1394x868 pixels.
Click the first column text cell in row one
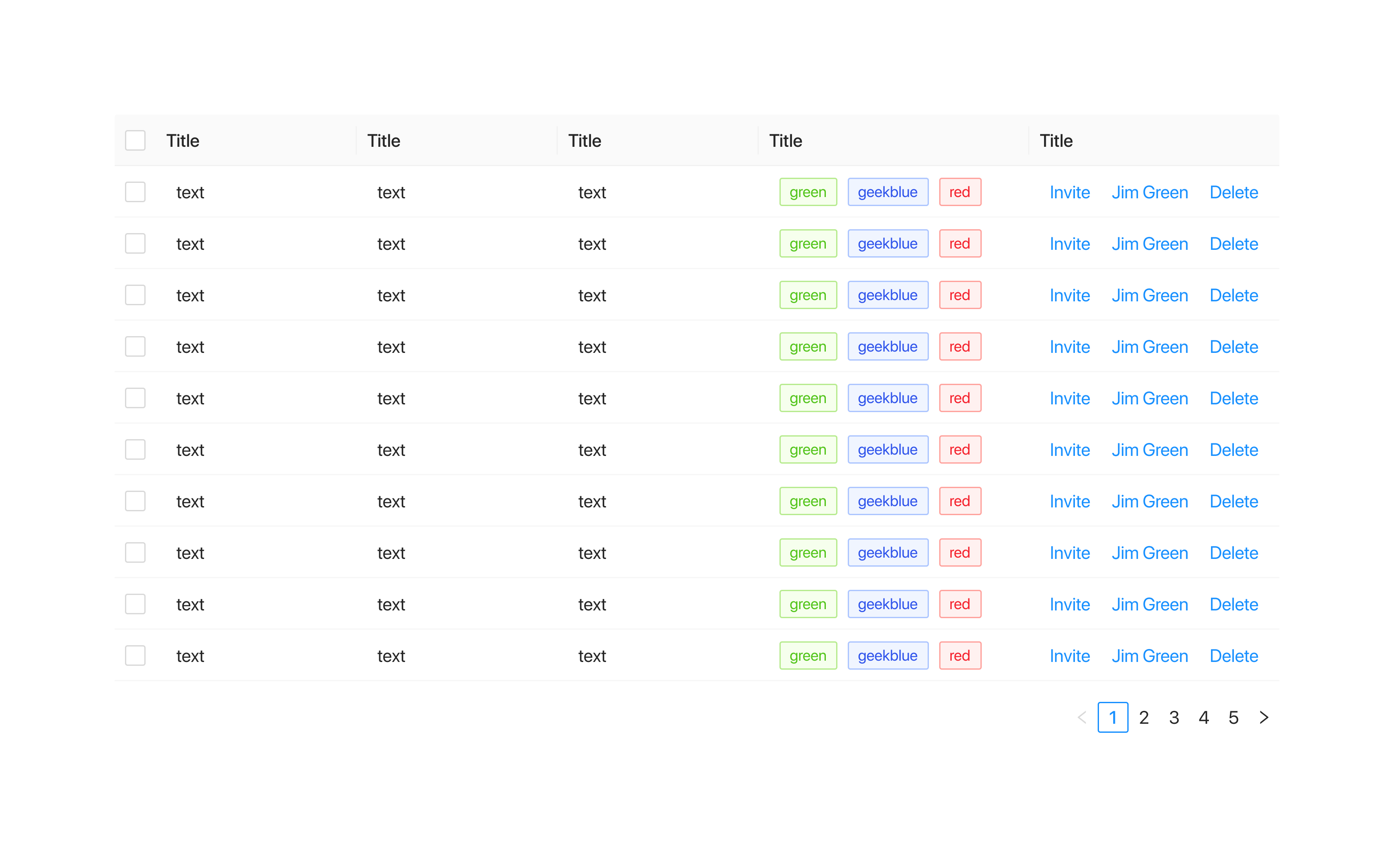190,192
